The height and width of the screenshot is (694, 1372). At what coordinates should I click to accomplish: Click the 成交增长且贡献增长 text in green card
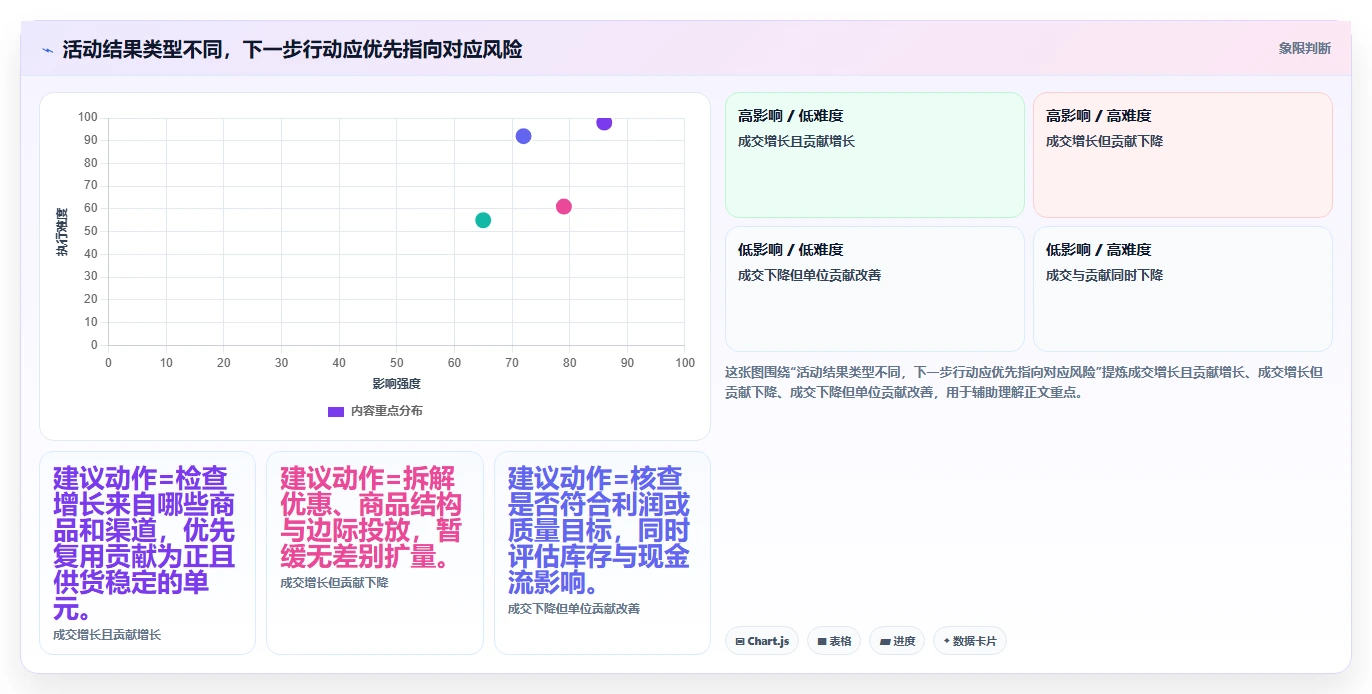click(797, 141)
